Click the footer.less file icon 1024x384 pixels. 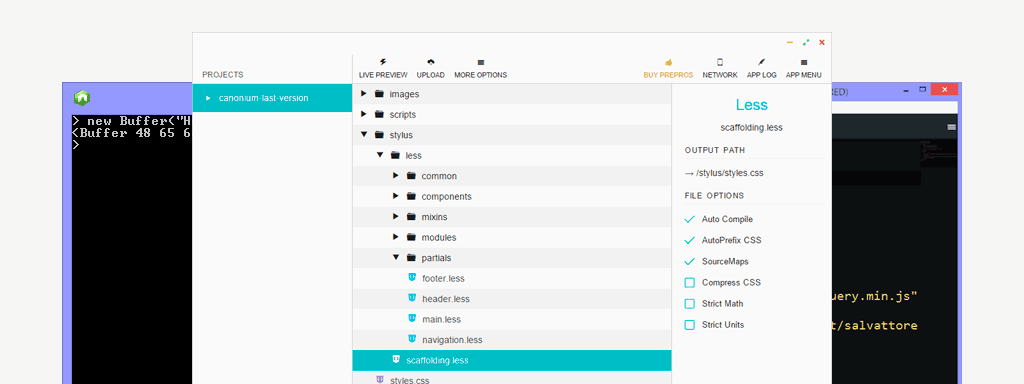(412, 277)
